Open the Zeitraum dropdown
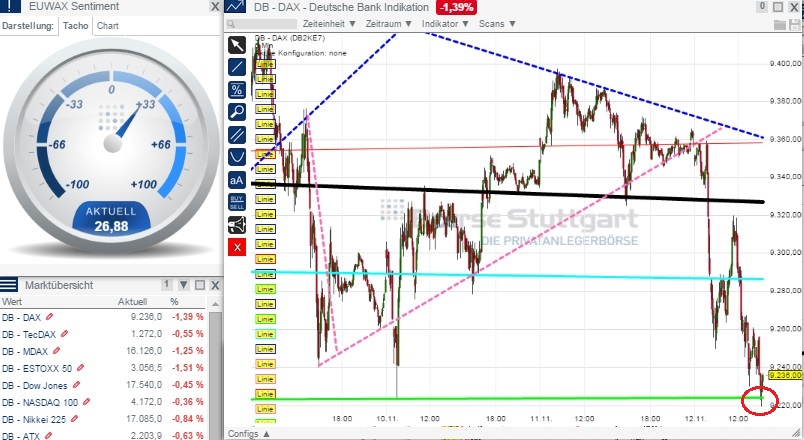 (x=389, y=24)
